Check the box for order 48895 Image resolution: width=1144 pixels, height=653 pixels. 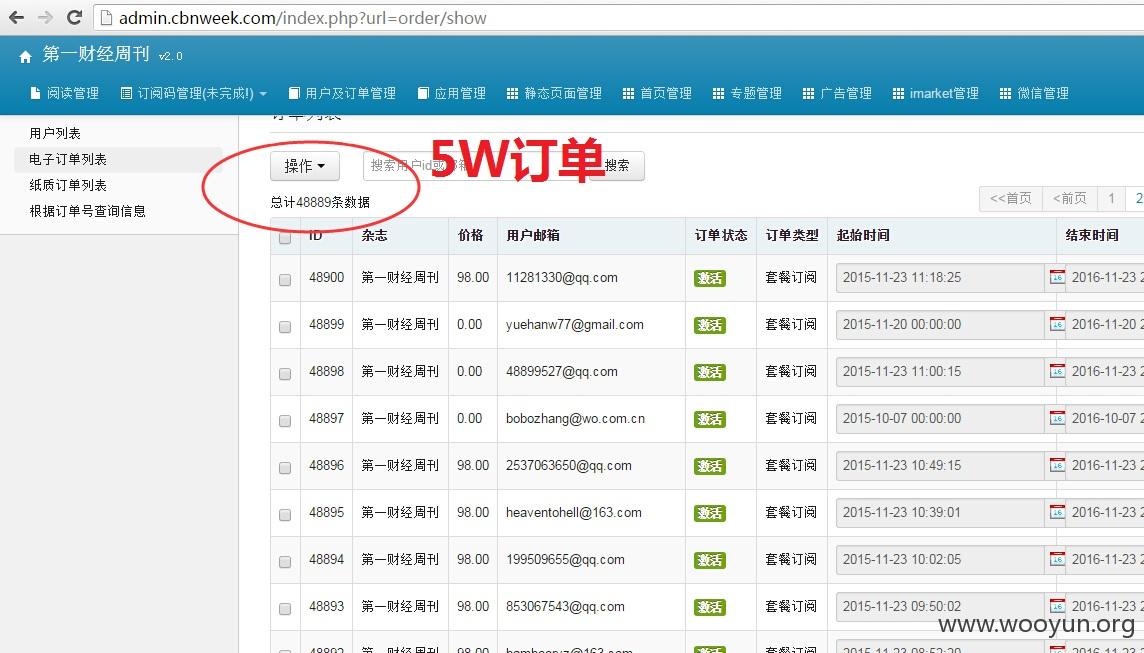[x=285, y=514]
